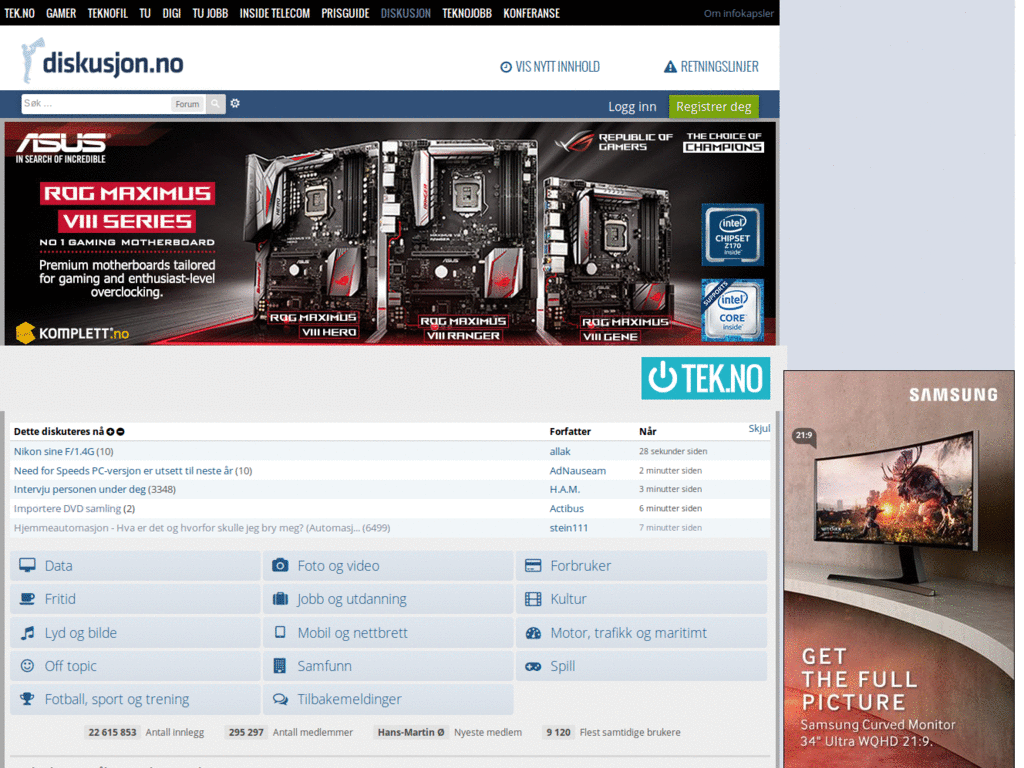The height and width of the screenshot is (768, 1024).
Task: Open the Forum search scope dropdown
Action: (187, 104)
